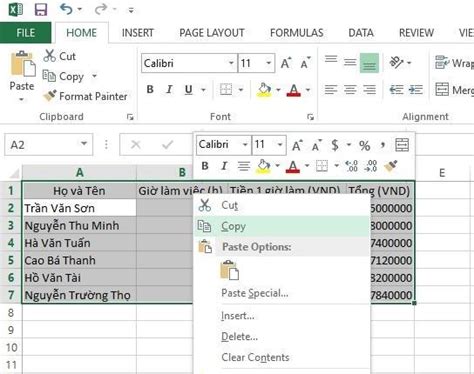Click ribbon Center alignment icon
The width and height of the screenshot is (474, 374).
350,89
